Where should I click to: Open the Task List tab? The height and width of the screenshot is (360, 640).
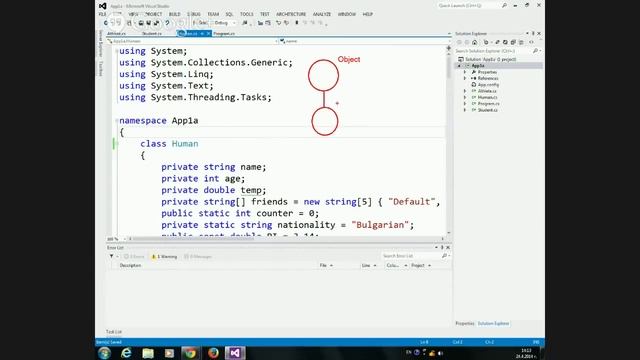[x=114, y=332]
